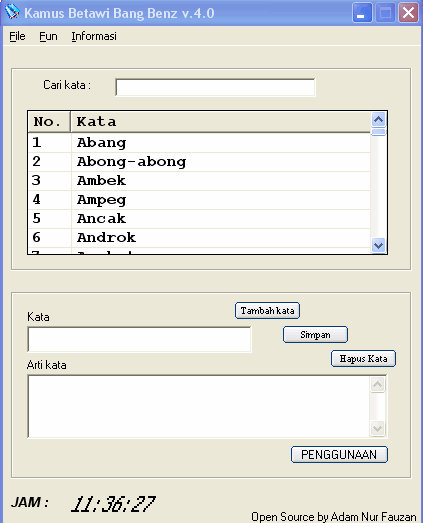Click the Cari kata search field
The width and height of the screenshot is (423, 523).
215,87
